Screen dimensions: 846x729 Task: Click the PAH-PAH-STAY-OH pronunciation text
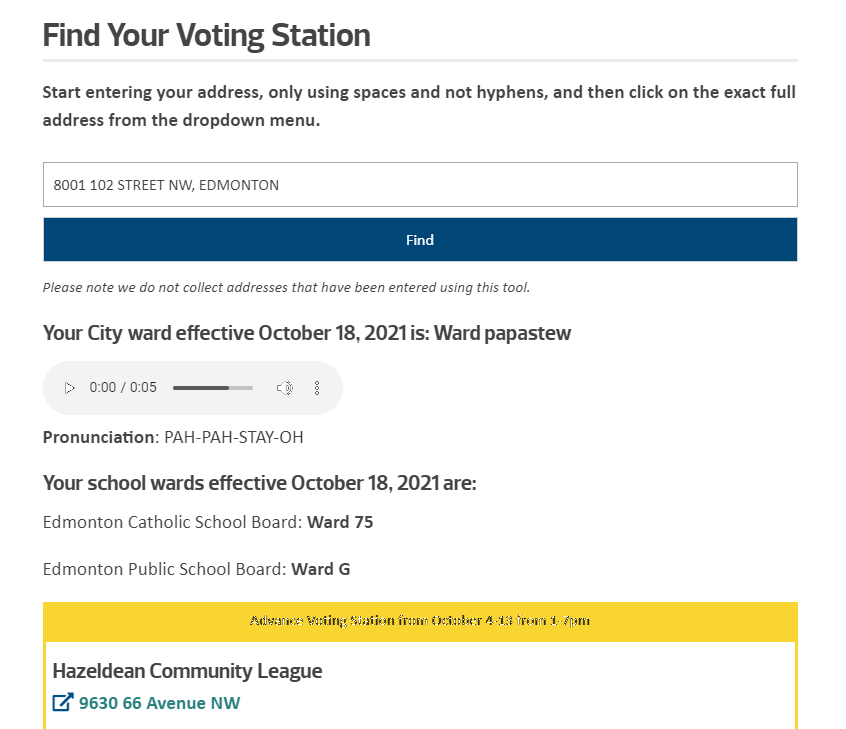tap(234, 437)
